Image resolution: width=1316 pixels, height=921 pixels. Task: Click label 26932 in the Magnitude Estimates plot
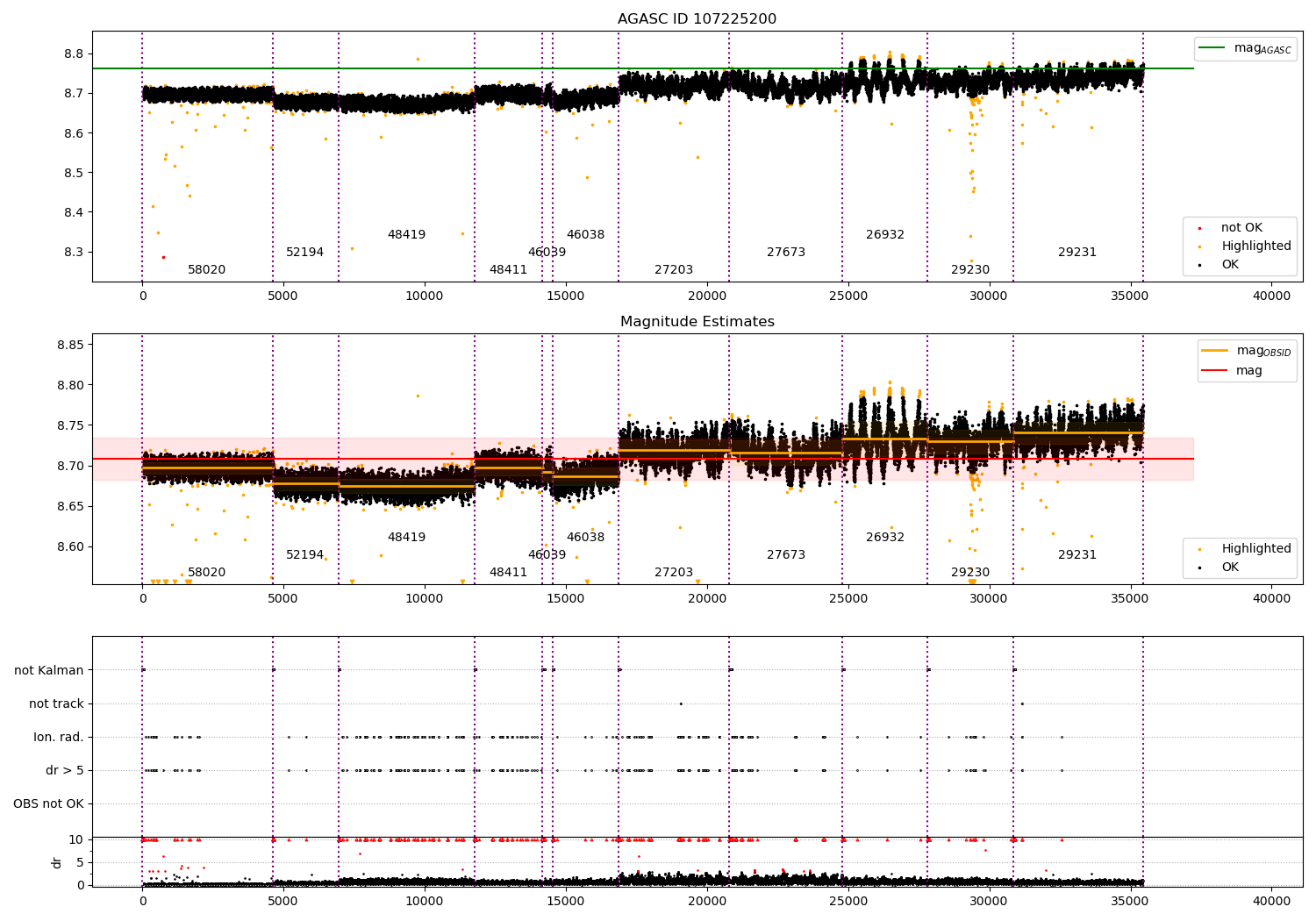pyautogui.click(x=885, y=538)
